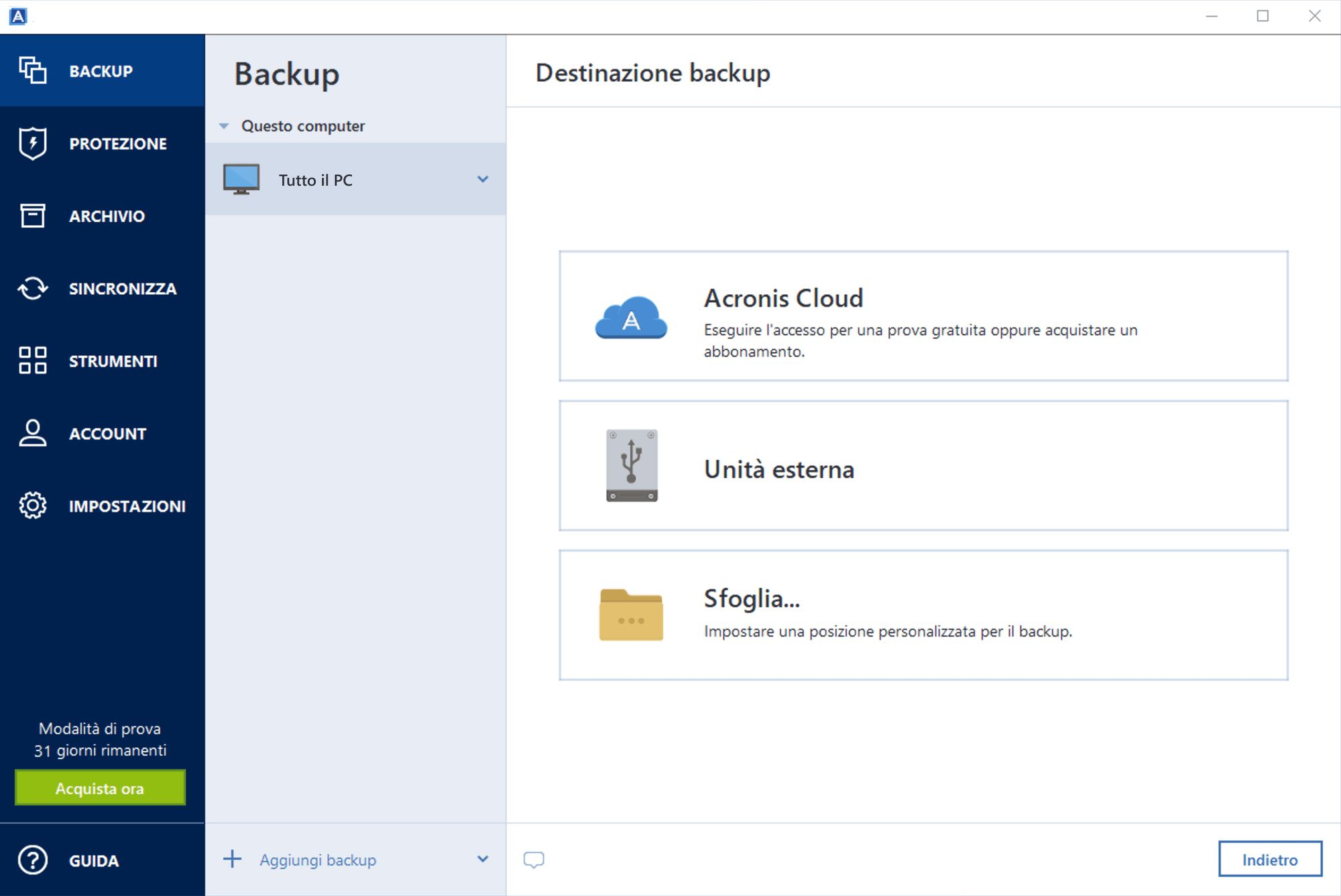This screenshot has width=1341, height=896.
Task: Select the Tutto il PC backup entry
Action: point(355,180)
